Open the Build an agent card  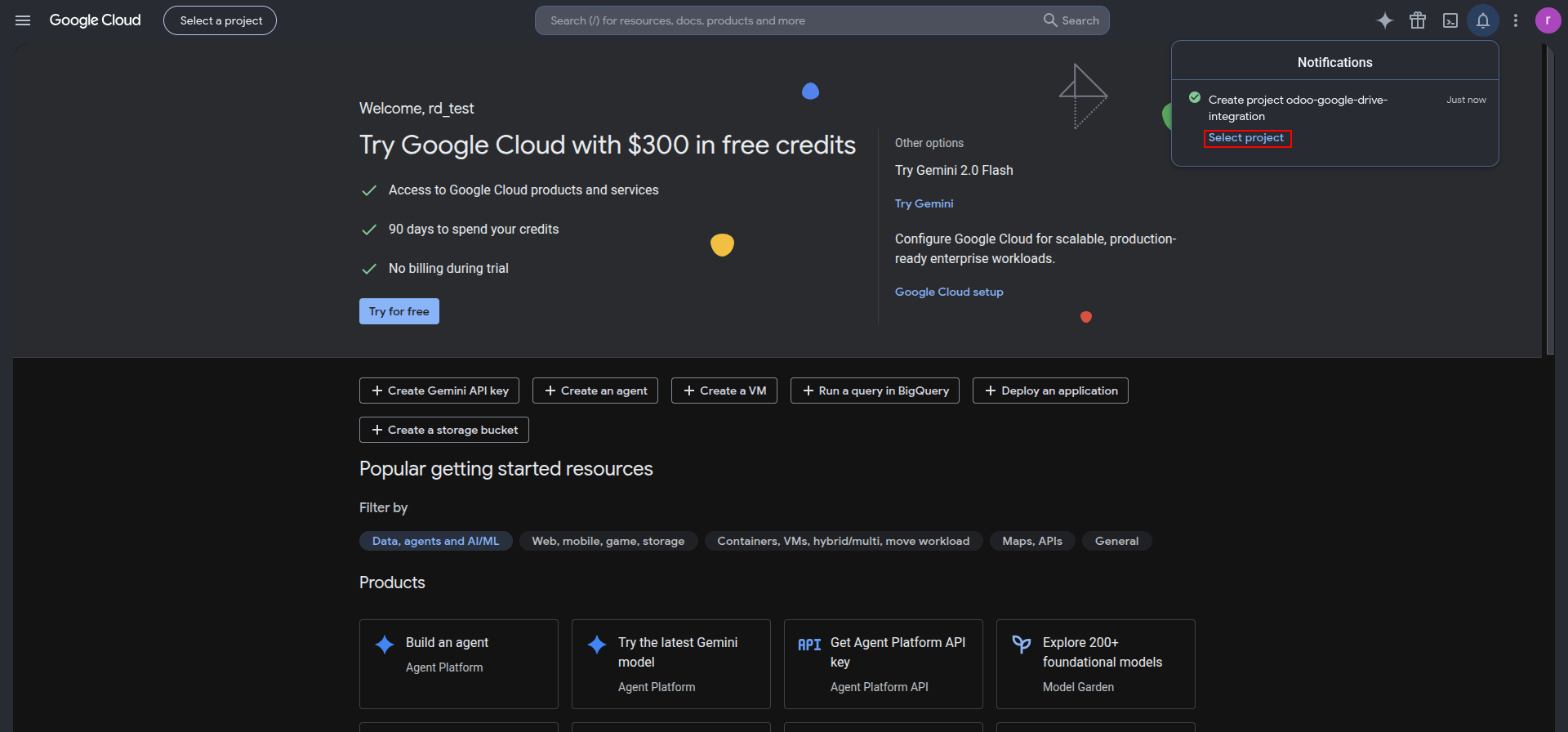pyautogui.click(x=459, y=664)
